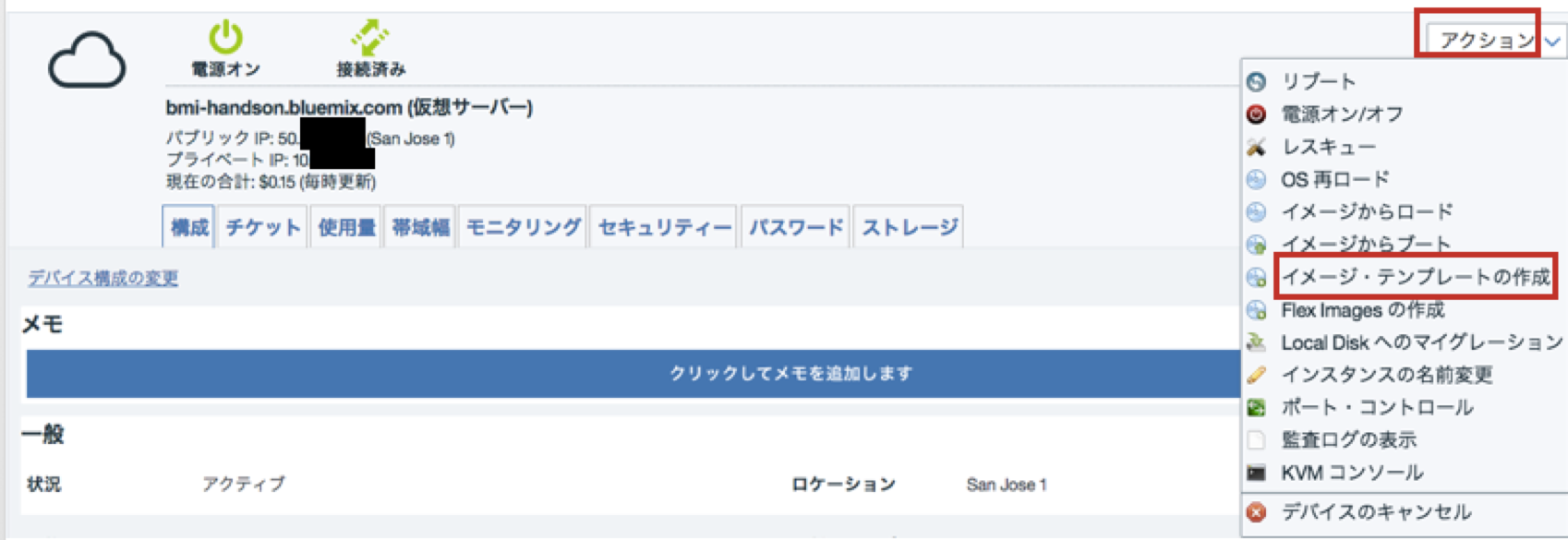The width and height of the screenshot is (1568, 540).
Task: Select イメージ・テンプレートの作成 from the menu
Action: click(x=1416, y=277)
